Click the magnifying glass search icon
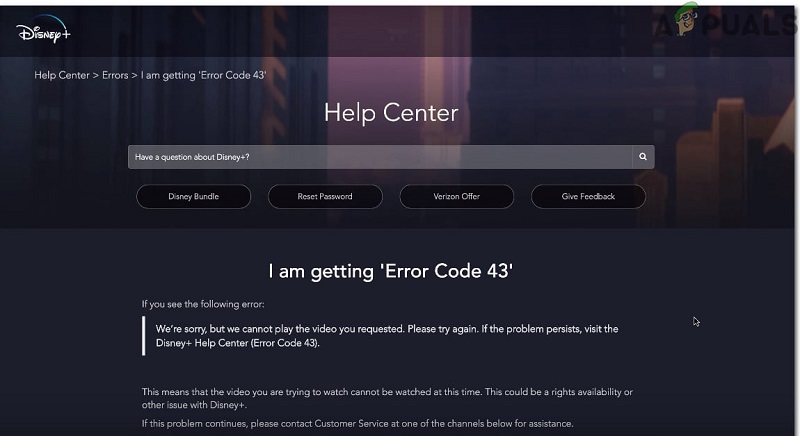The height and width of the screenshot is (436, 800). coord(643,157)
